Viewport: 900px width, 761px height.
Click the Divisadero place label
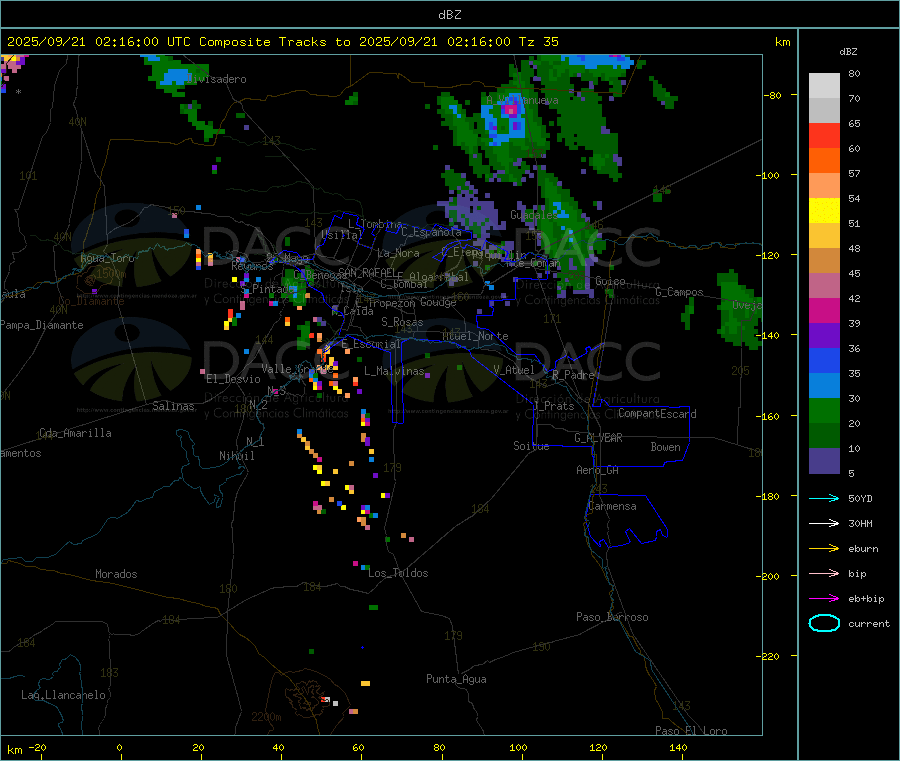pyautogui.click(x=216, y=79)
